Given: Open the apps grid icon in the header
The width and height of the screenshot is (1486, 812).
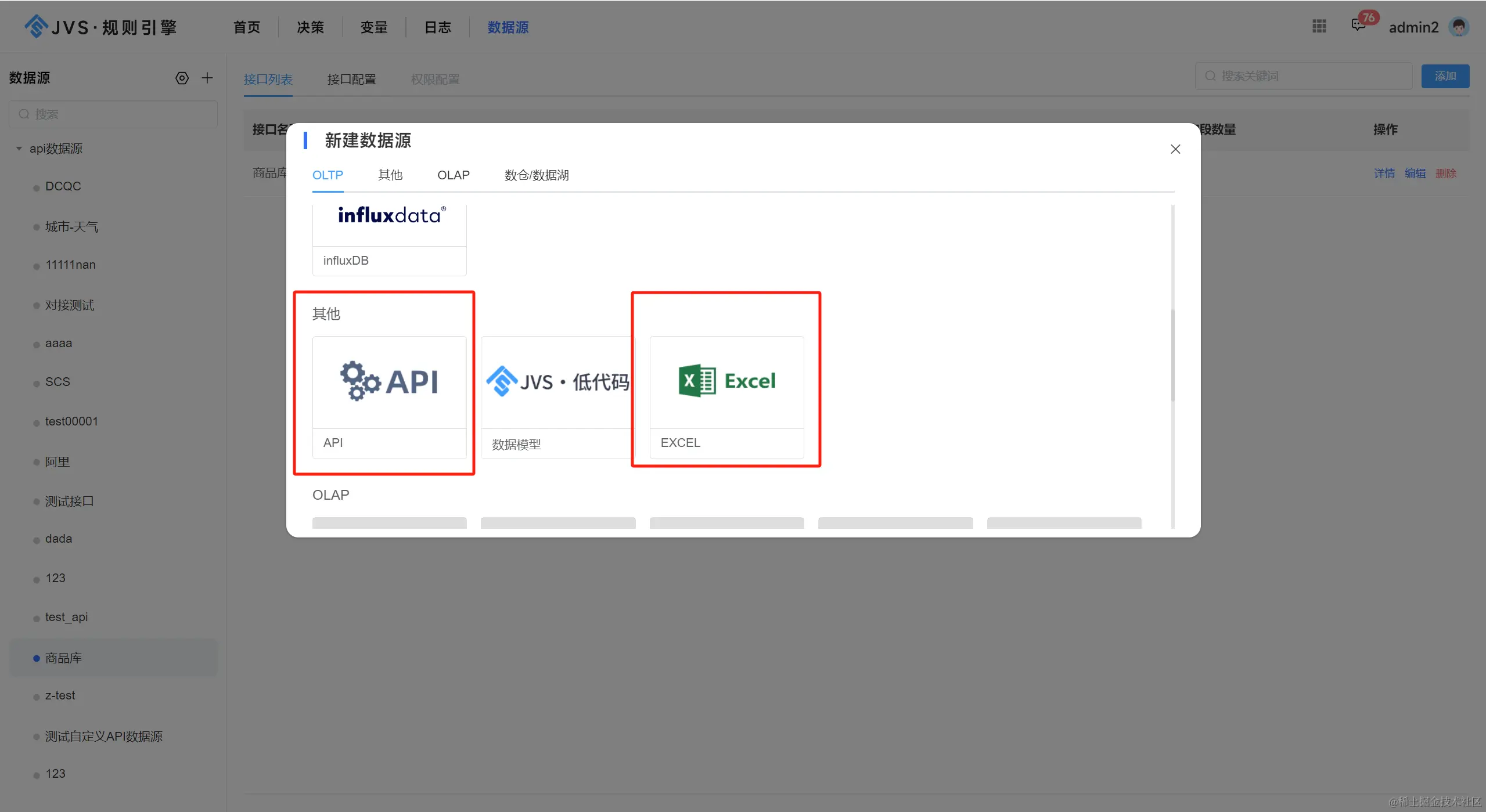Looking at the screenshot, I should point(1319,26).
